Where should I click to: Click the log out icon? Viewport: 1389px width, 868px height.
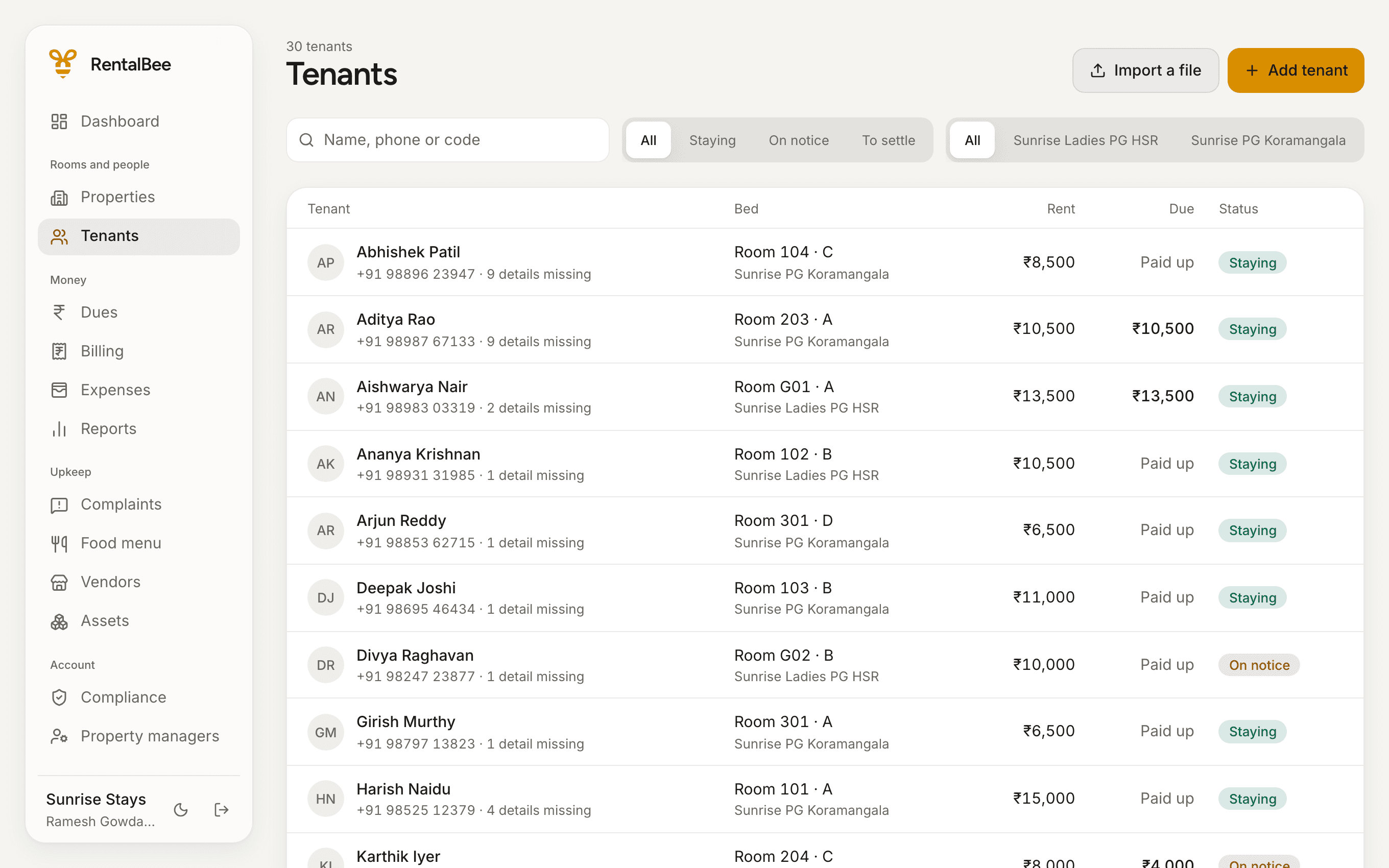[222, 809]
